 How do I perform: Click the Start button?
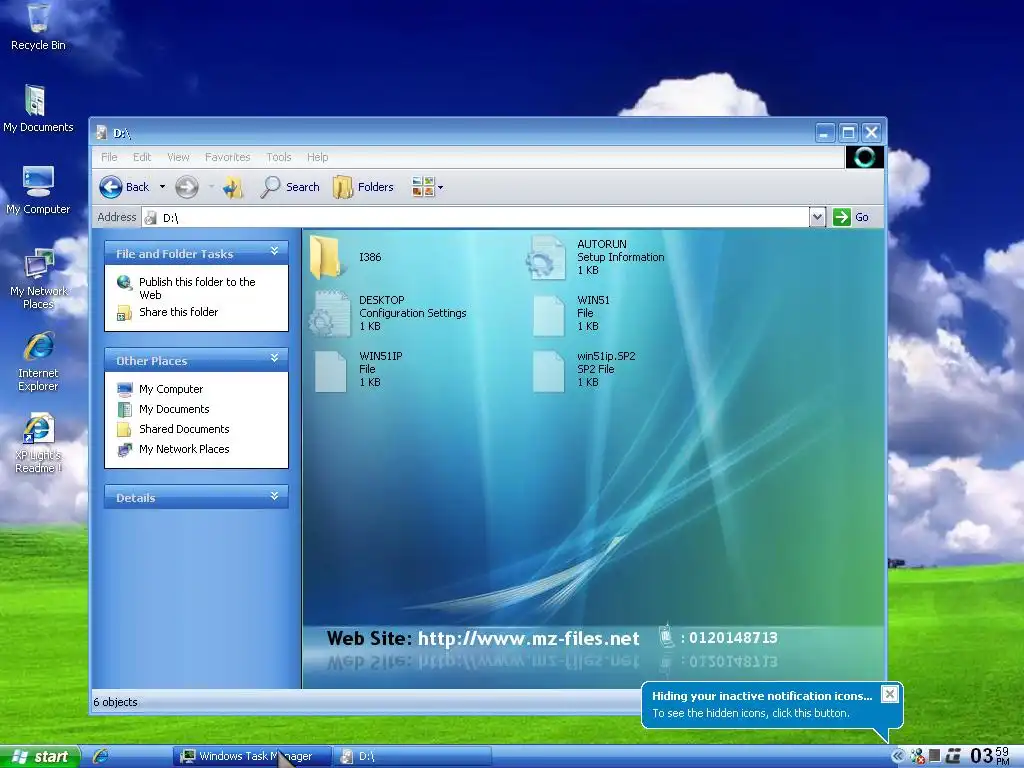(x=40, y=756)
